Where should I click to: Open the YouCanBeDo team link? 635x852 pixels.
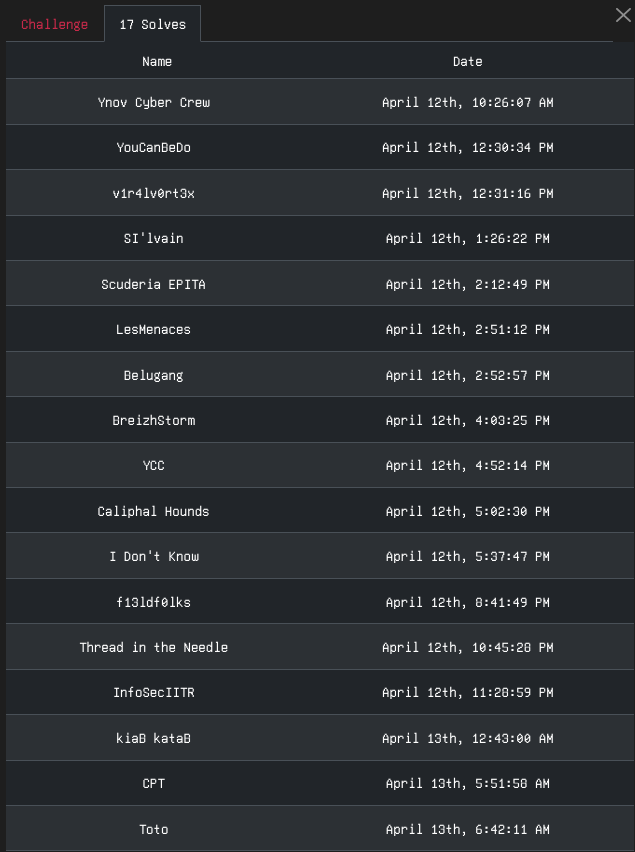[x=154, y=148]
